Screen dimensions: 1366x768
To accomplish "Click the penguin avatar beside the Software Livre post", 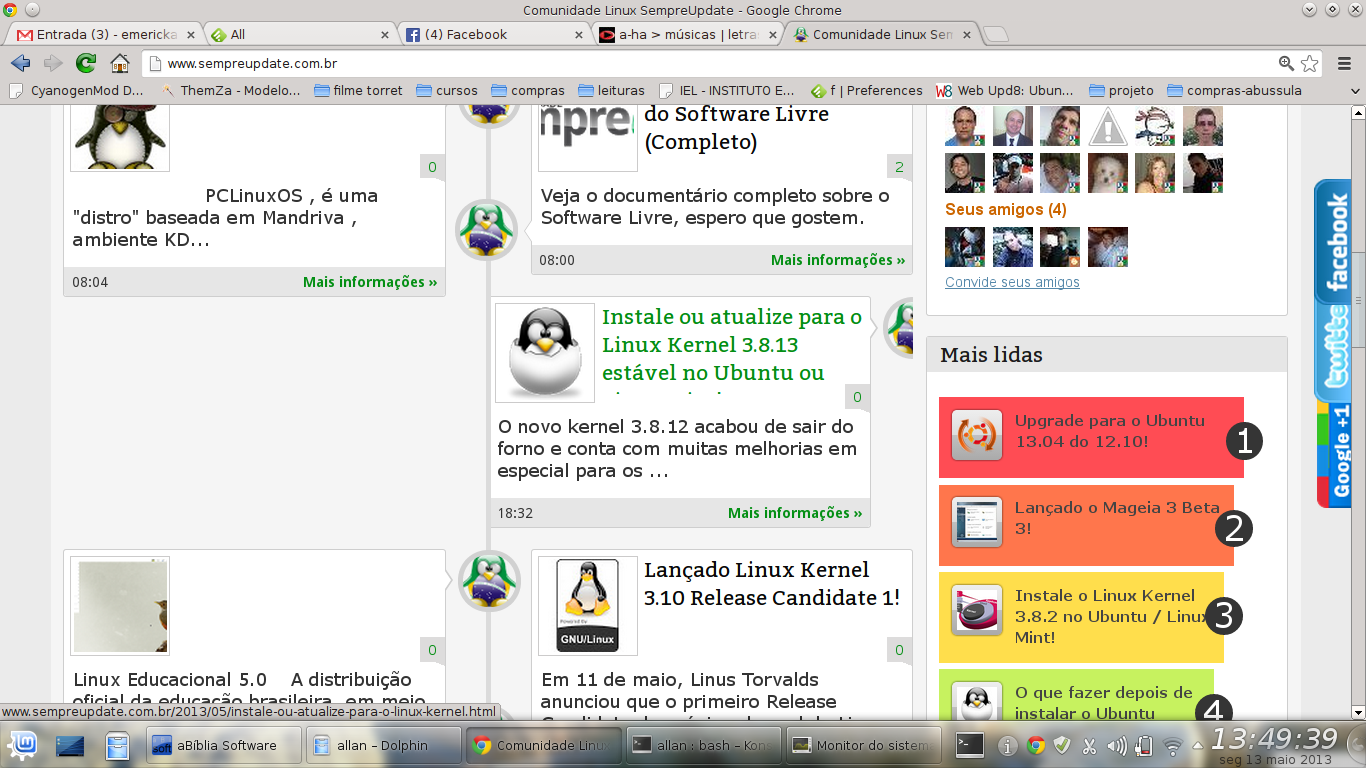I will (x=486, y=230).
